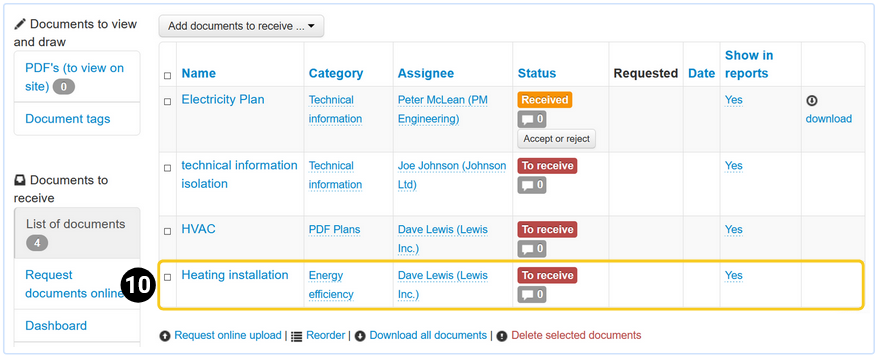Click To receive badge for technical information isolation
Screen dimensions: 879x362
pos(547,166)
